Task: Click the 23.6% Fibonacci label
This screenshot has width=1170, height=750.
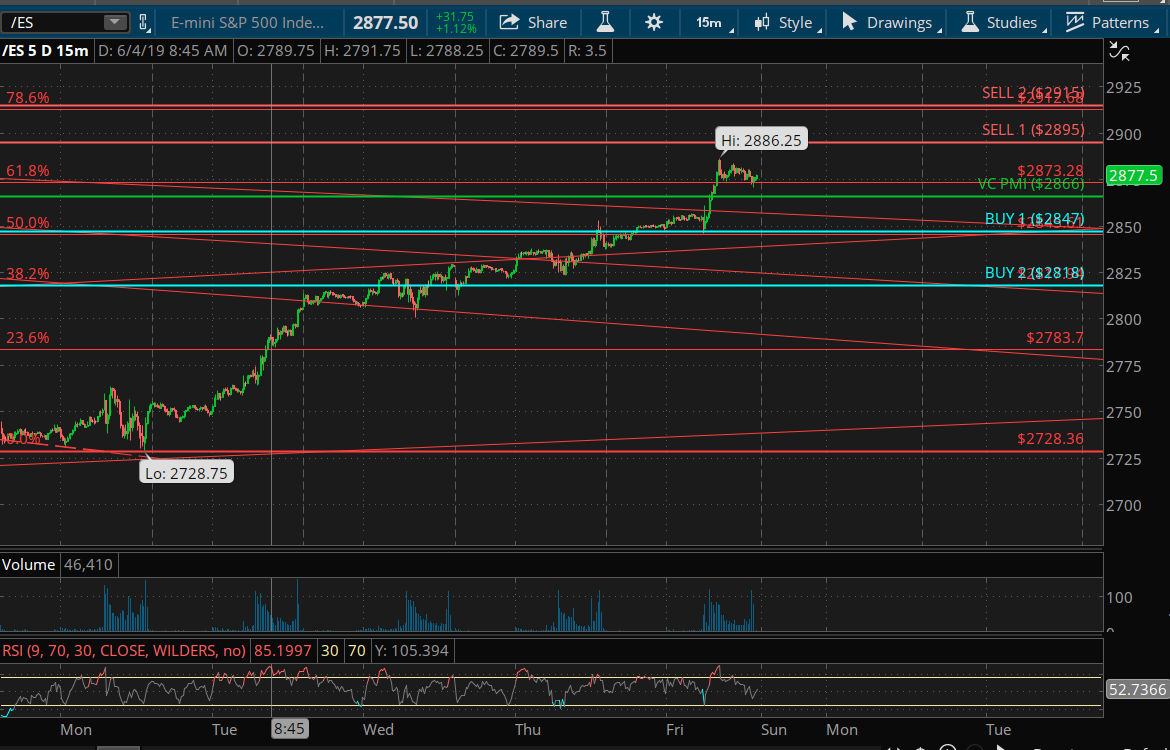Action: (x=28, y=338)
